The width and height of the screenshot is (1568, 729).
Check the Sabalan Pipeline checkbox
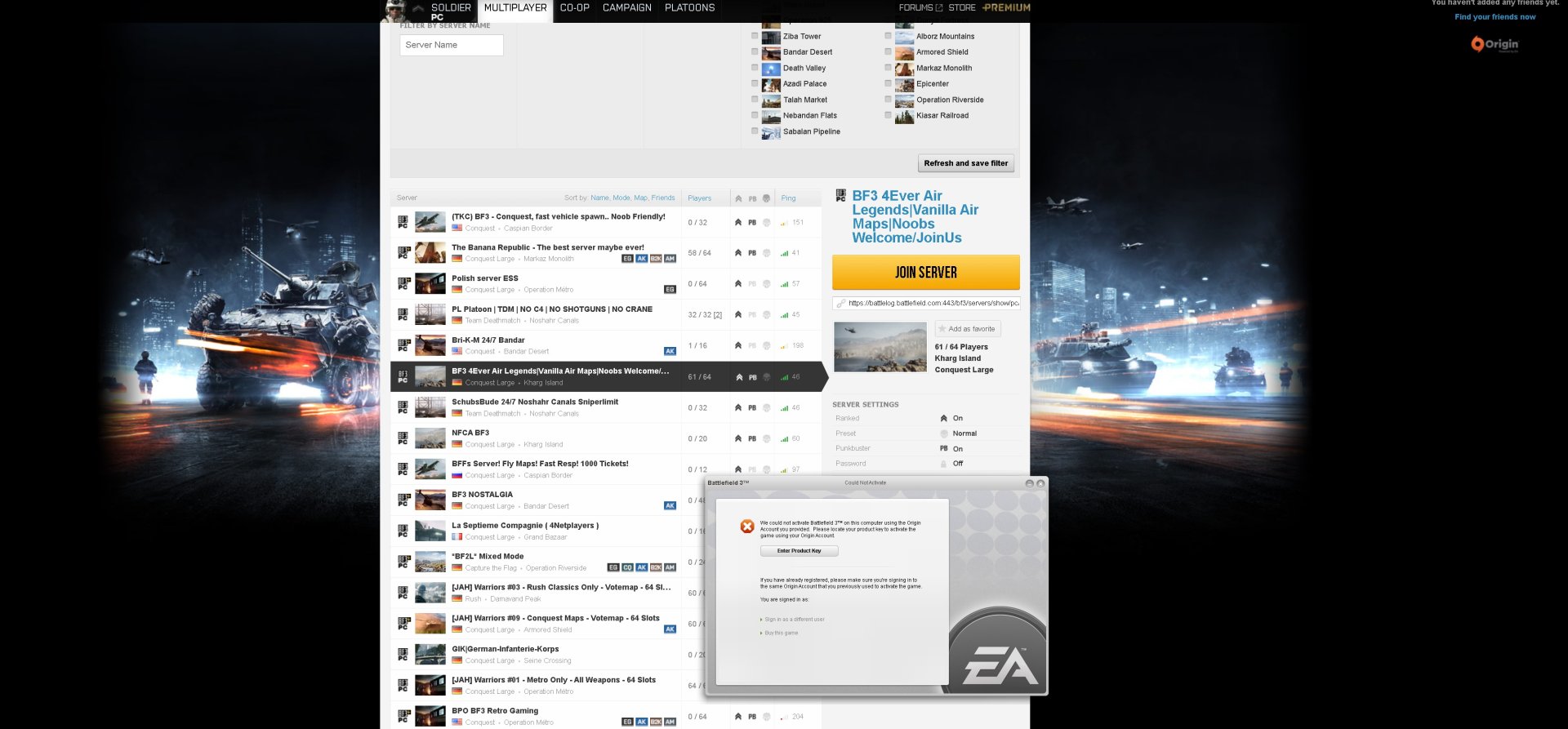755,131
